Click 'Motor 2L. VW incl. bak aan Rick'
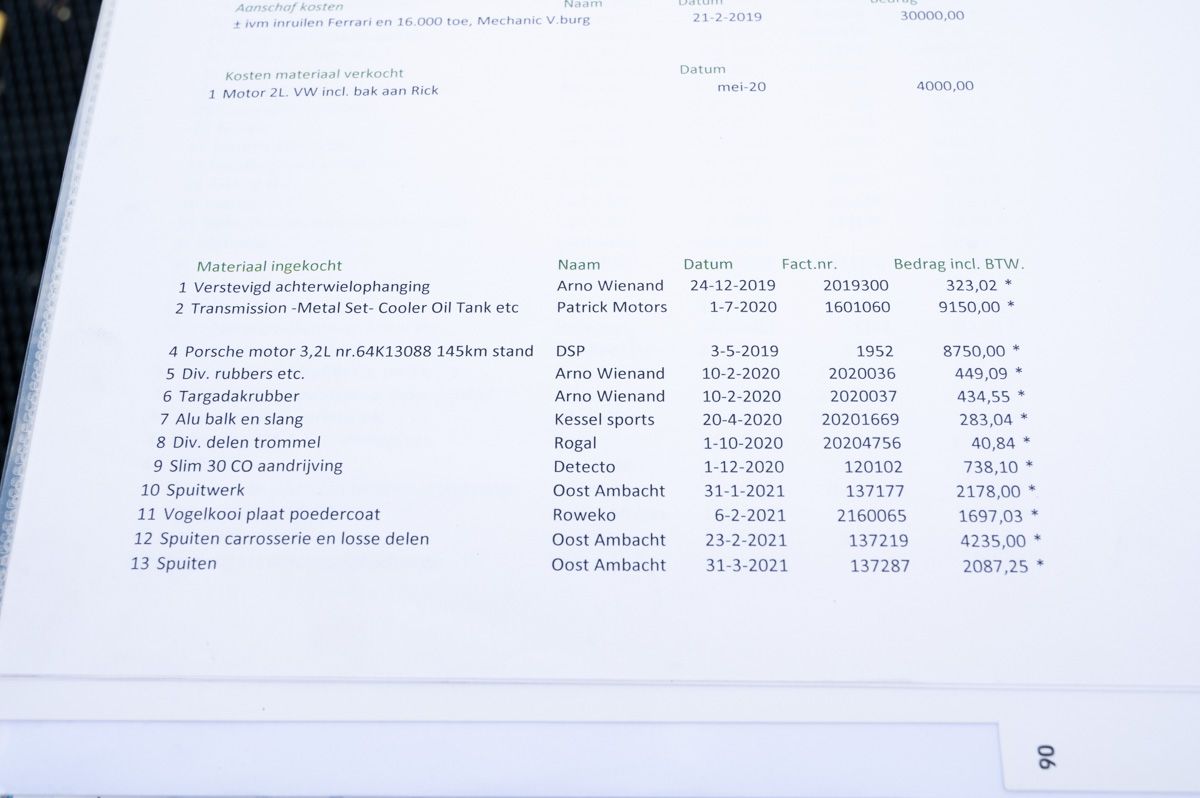The image size is (1200, 798). tap(331, 92)
